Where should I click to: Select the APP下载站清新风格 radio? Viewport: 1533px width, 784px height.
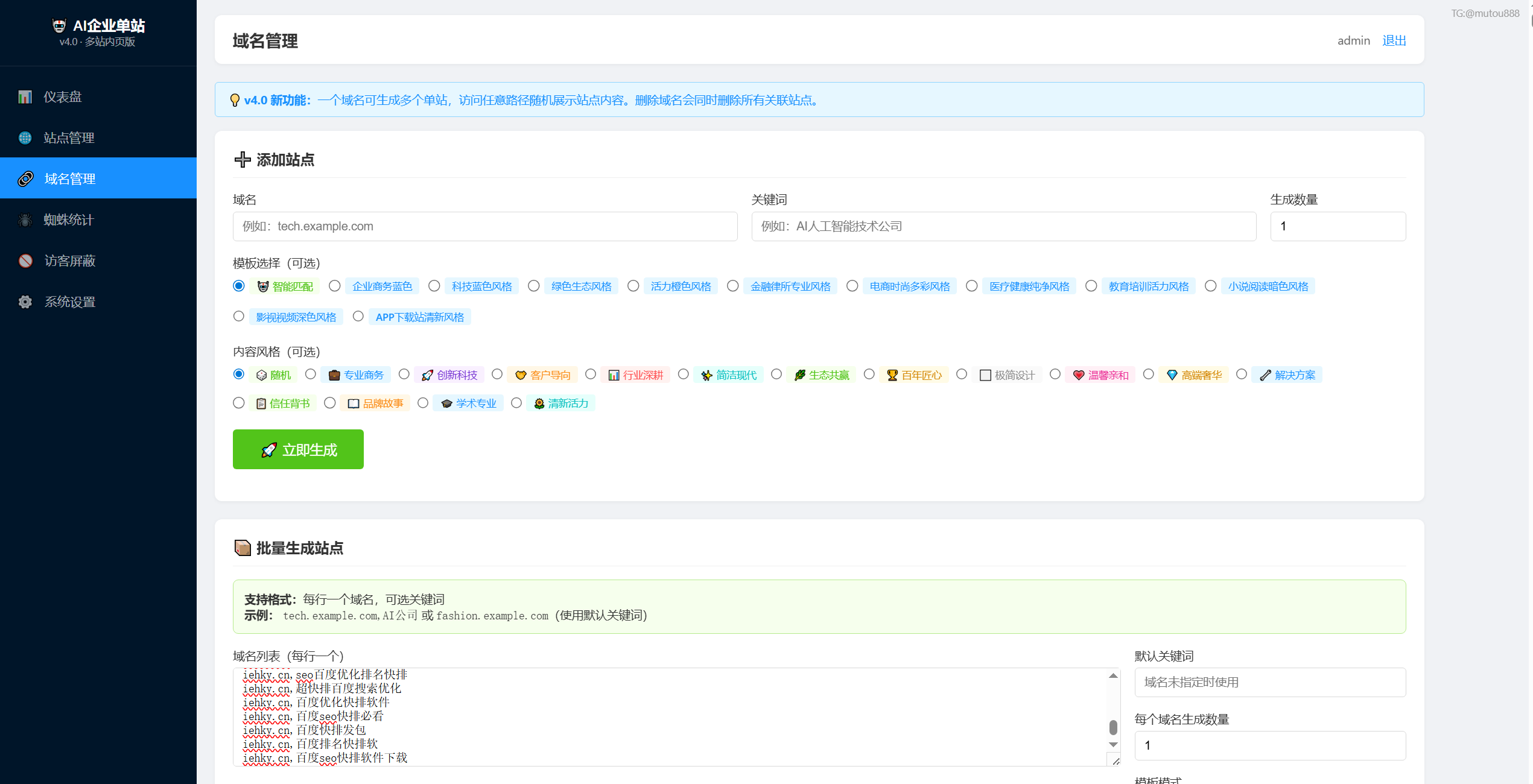[x=358, y=317]
